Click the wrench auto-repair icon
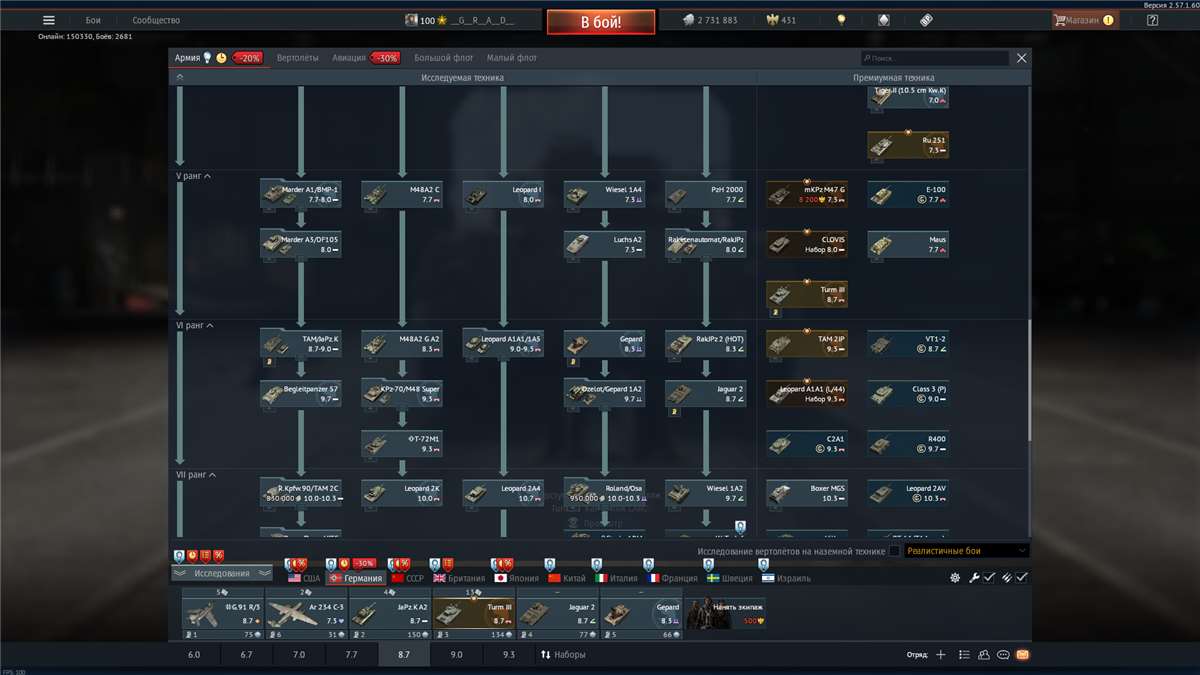1200x675 pixels. pos(974,578)
